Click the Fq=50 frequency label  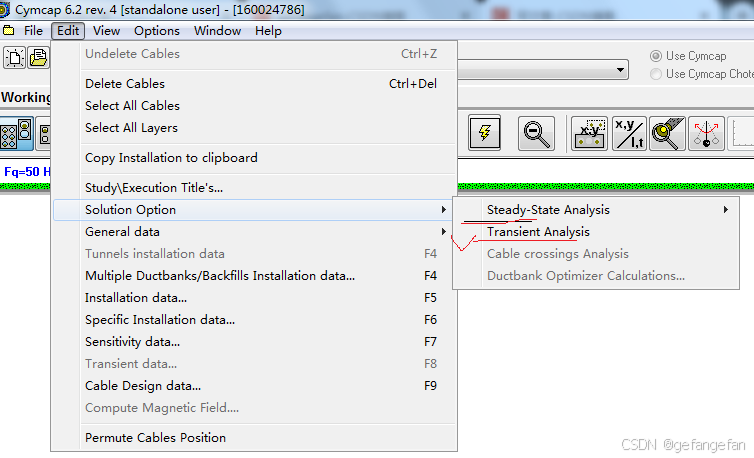[x=27, y=172]
